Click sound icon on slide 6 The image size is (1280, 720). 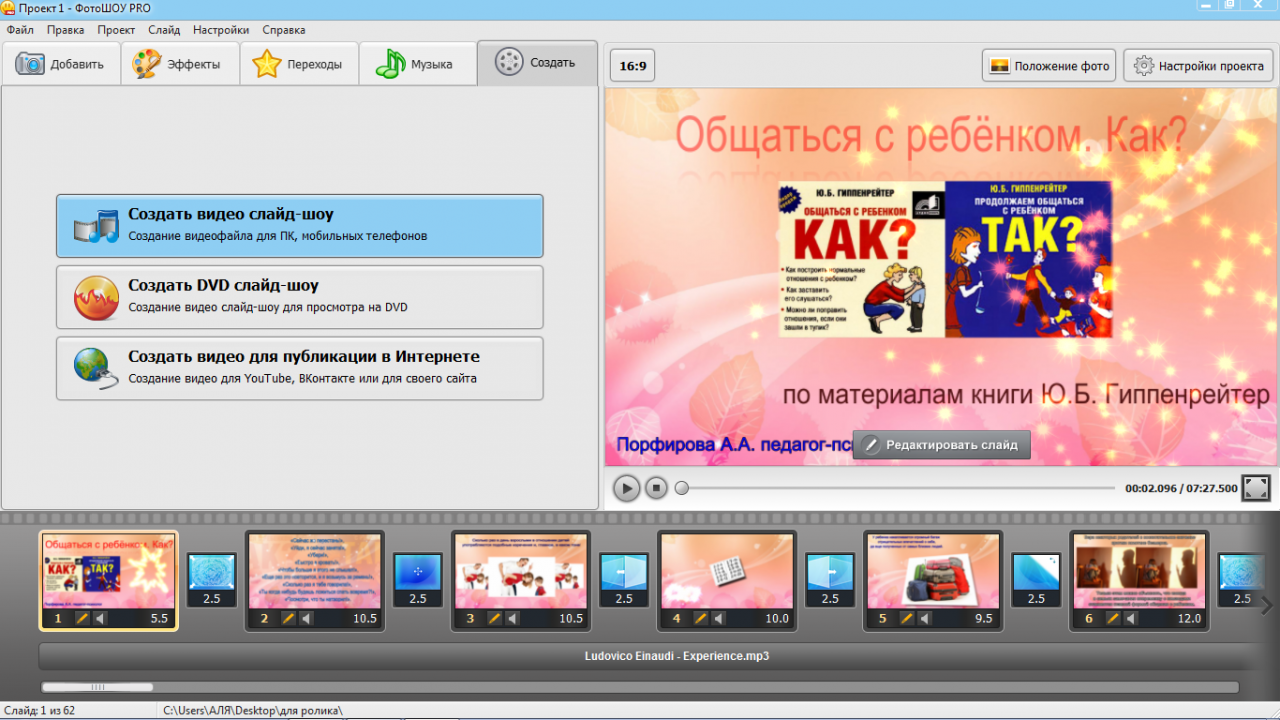(1130, 619)
